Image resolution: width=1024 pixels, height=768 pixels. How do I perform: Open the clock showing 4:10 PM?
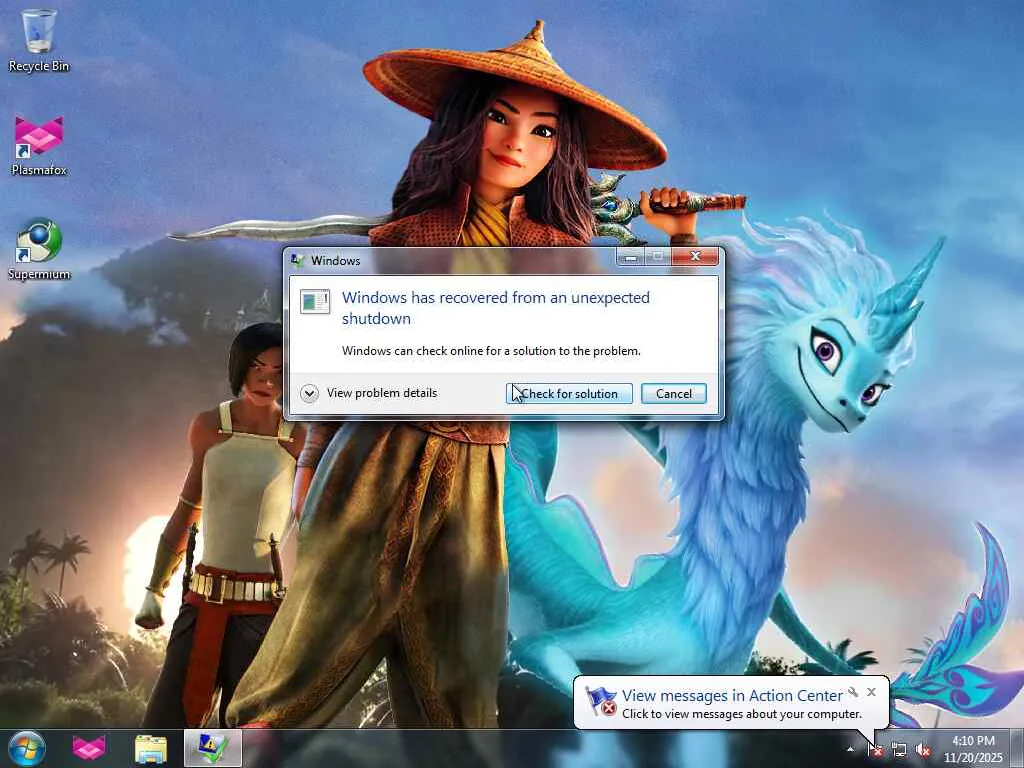pos(973,749)
